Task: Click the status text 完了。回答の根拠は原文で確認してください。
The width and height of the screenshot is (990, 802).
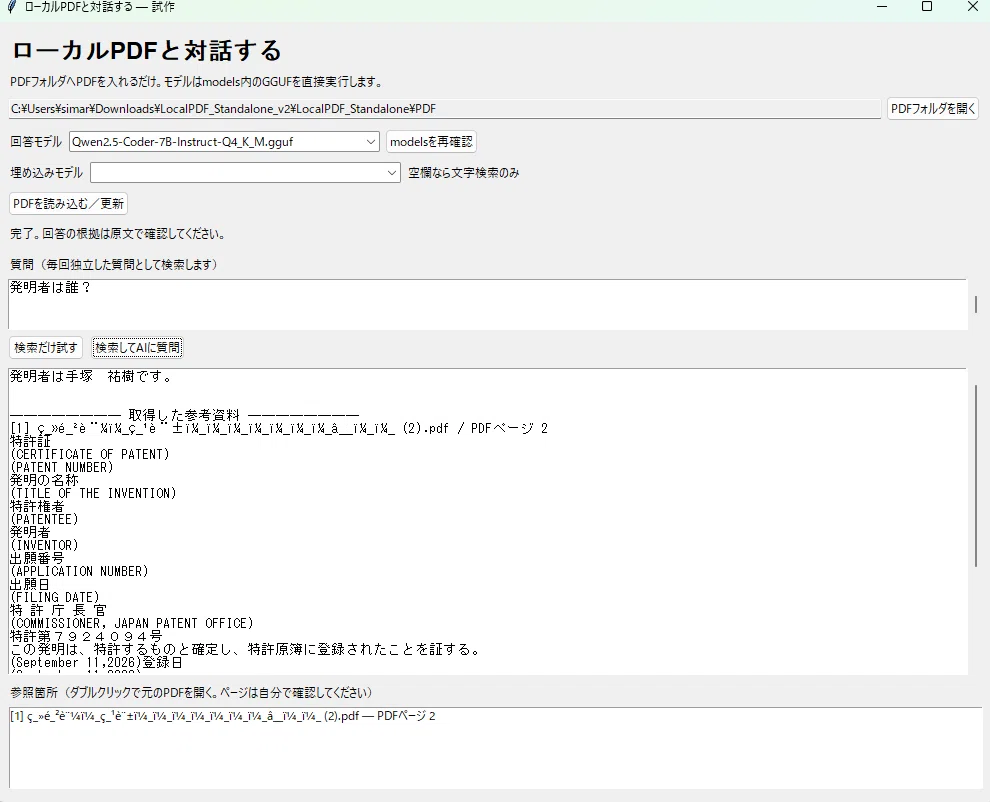Action: click(118, 234)
